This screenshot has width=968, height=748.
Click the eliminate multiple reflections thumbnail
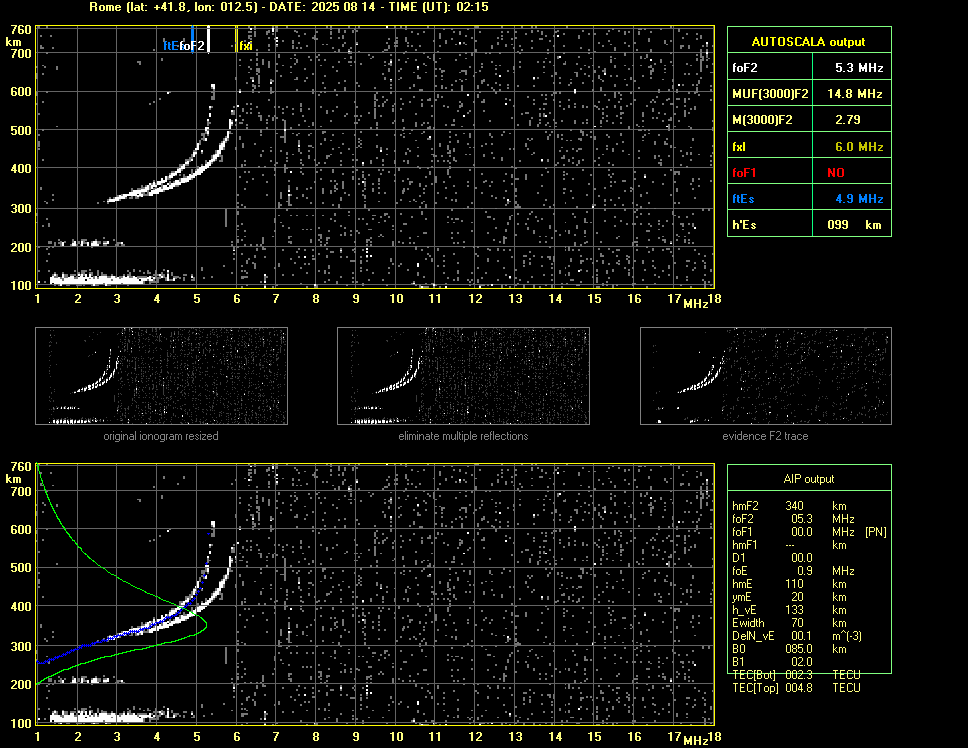coord(463,376)
